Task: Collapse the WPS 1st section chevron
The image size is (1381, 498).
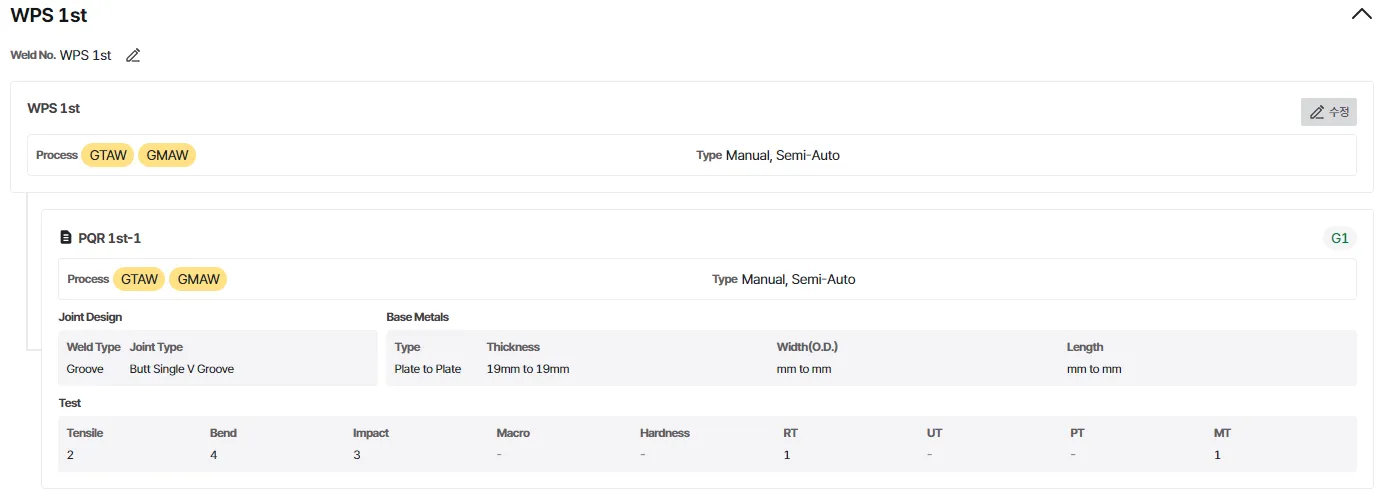Action: click(1361, 14)
